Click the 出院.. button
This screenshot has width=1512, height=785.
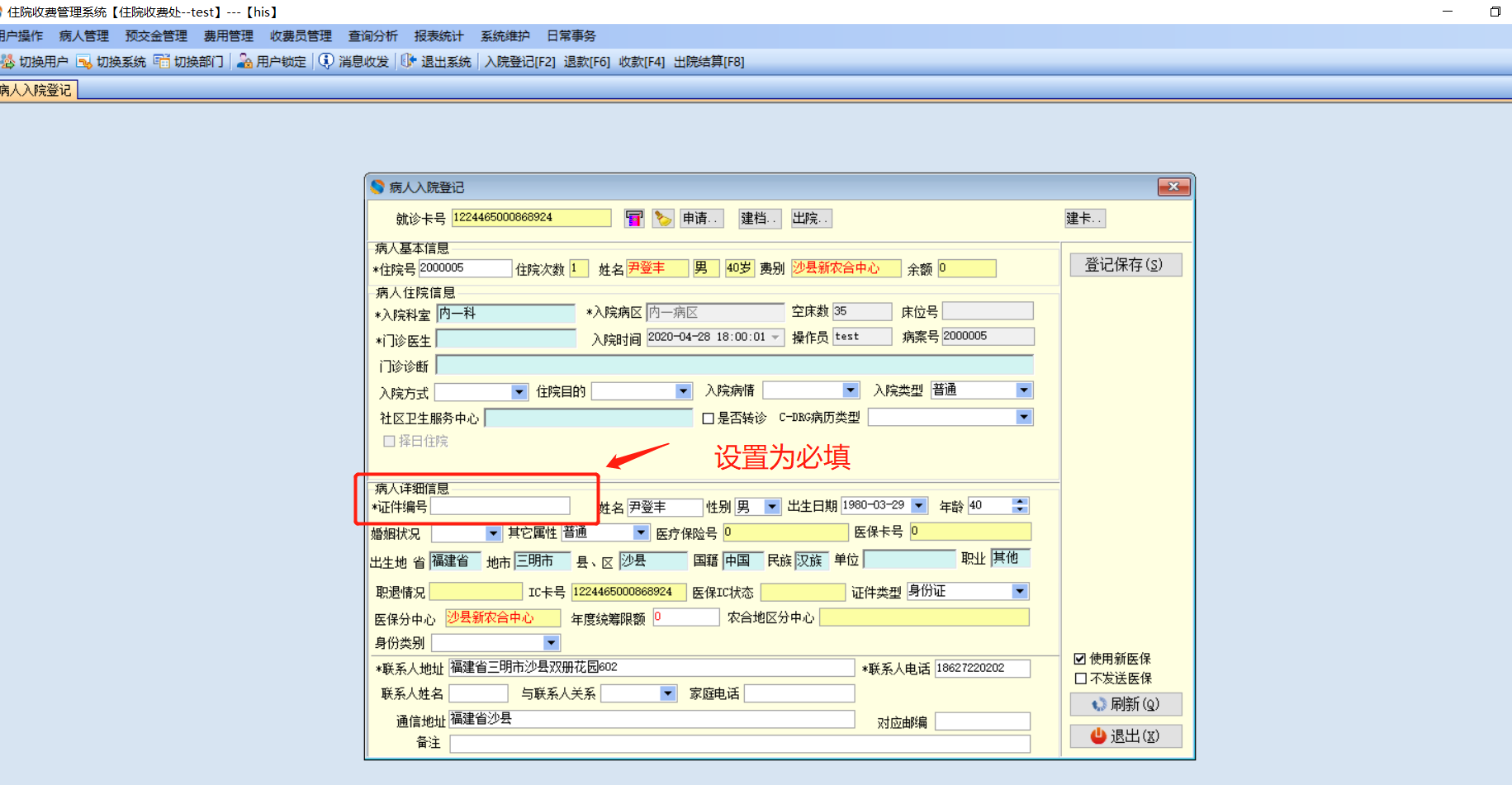pos(811,218)
